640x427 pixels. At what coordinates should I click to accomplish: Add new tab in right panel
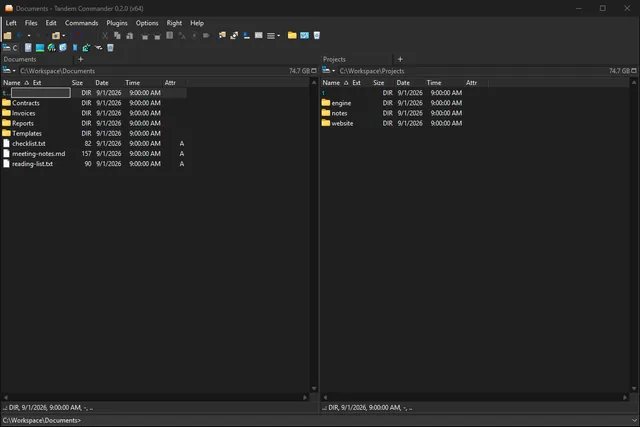(400, 59)
